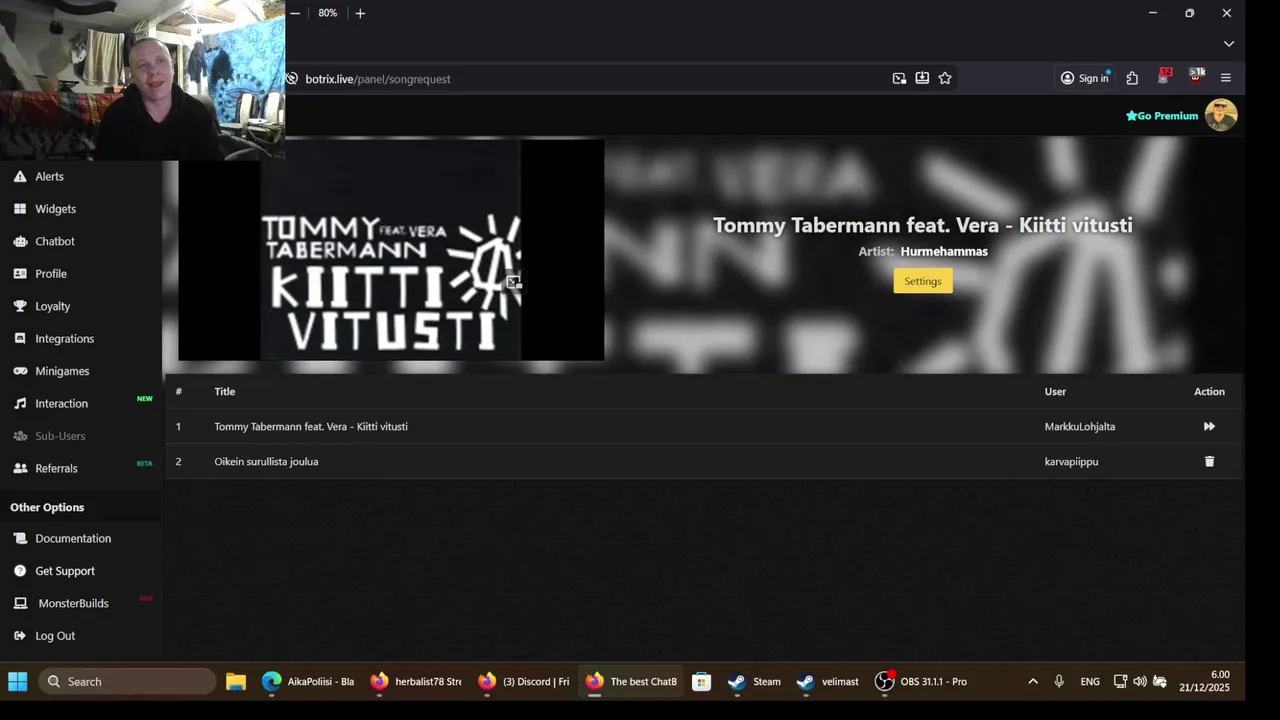Click the browser Sign in button
The width and height of the screenshot is (1280, 720).
[1085, 78]
